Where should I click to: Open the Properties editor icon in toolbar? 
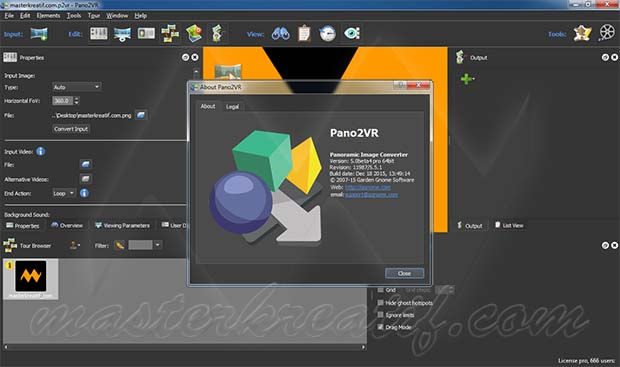pyautogui.click(x=98, y=34)
